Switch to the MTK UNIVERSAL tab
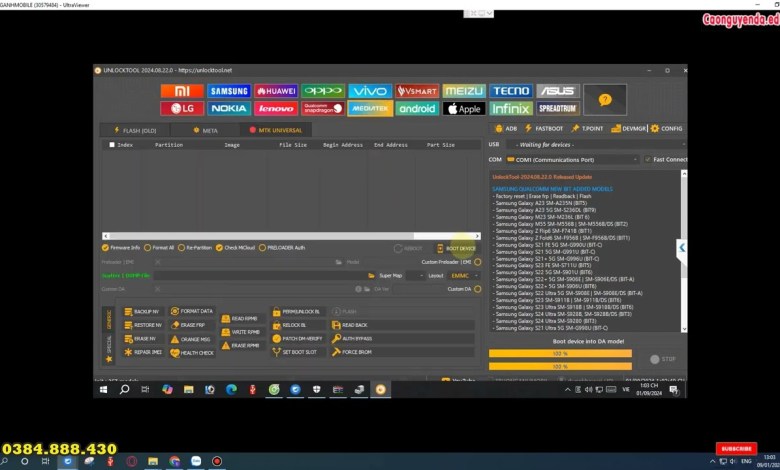This screenshot has width=780, height=470. coord(275,130)
